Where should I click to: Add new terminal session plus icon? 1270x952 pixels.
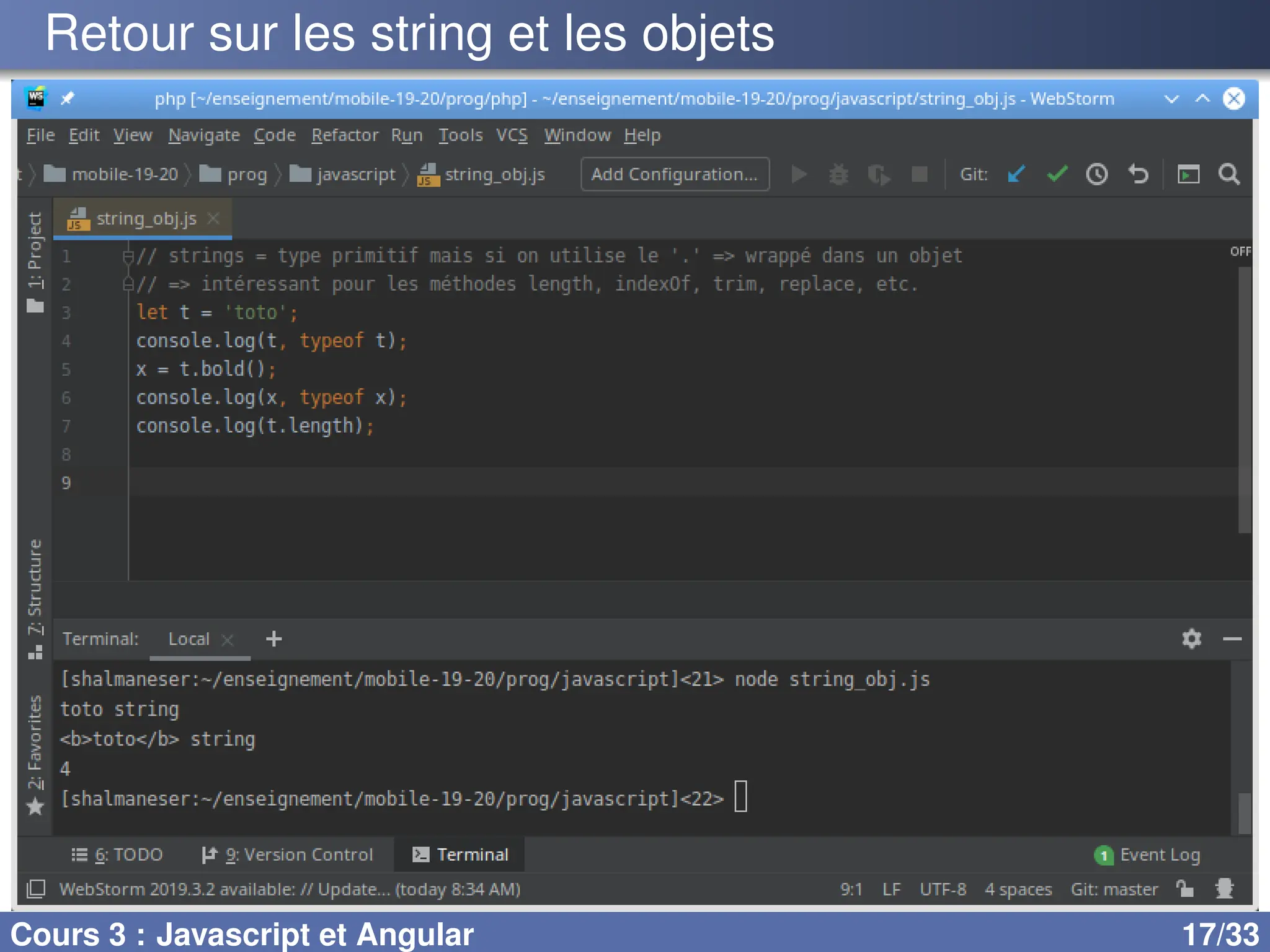pyautogui.click(x=273, y=639)
